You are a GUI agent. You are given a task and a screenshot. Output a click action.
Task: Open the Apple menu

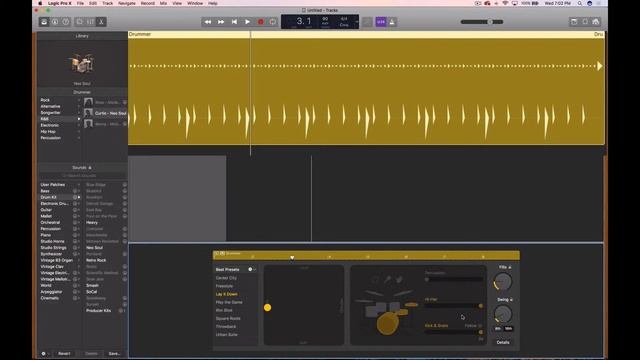[x=40, y=3]
